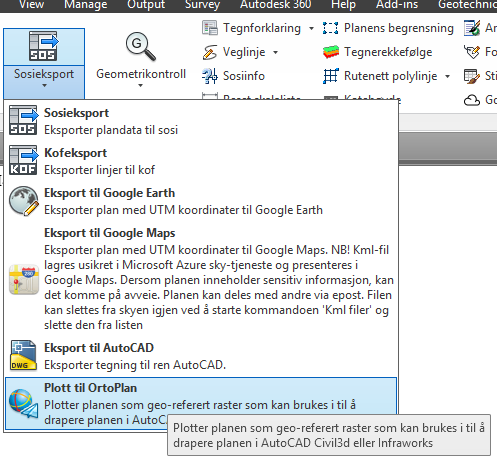This screenshot has height=467, width=497.
Task: Open the View ribbon tab
Action: click(x=31, y=5)
